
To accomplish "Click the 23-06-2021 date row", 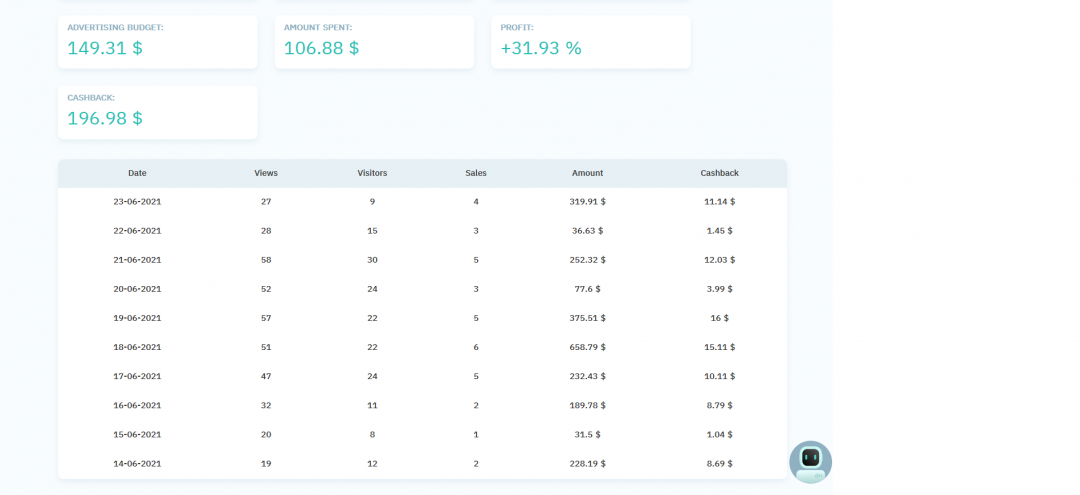I will 137,202.
